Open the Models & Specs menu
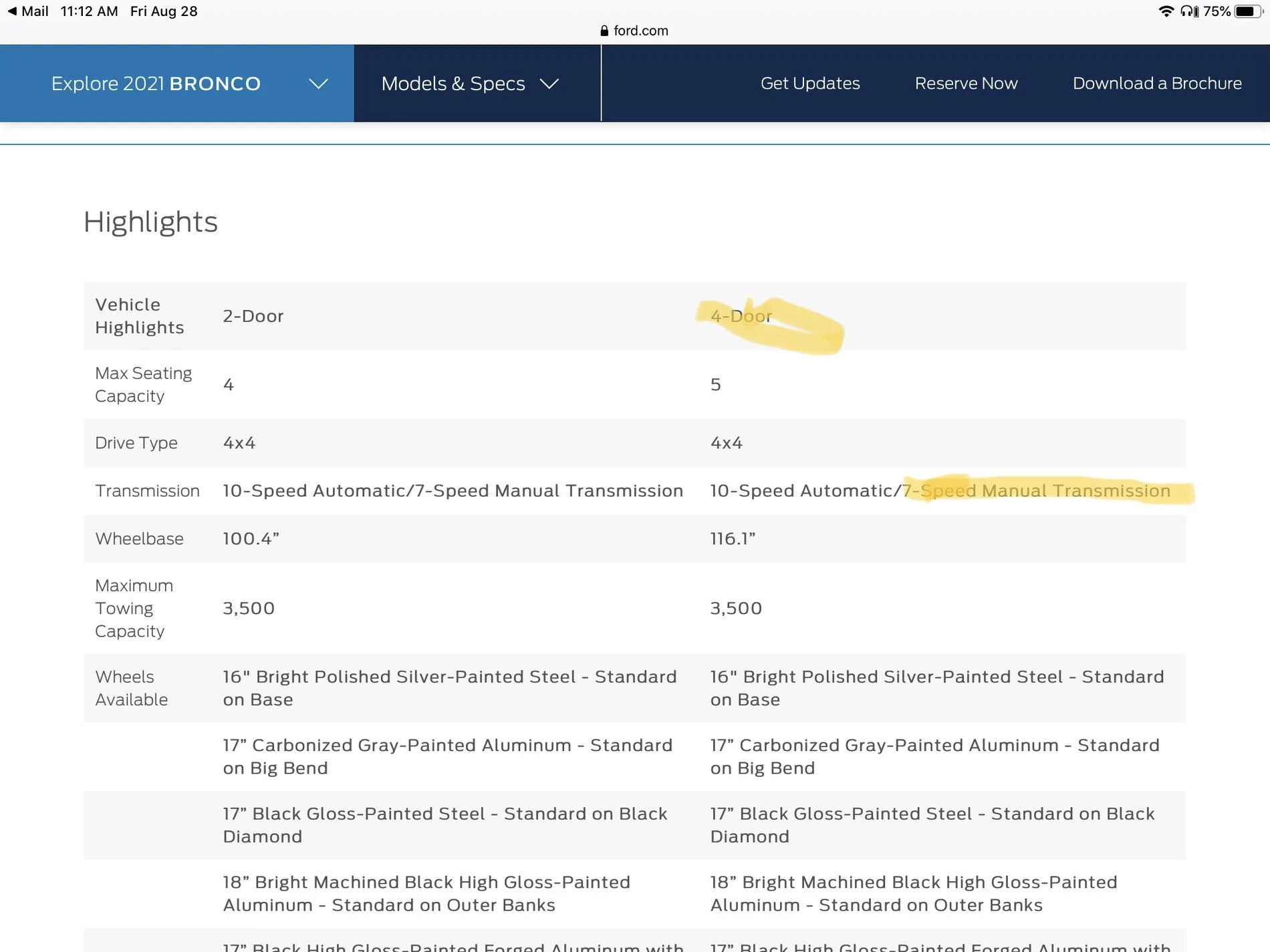Viewport: 1270px width, 952px height. coord(477,84)
